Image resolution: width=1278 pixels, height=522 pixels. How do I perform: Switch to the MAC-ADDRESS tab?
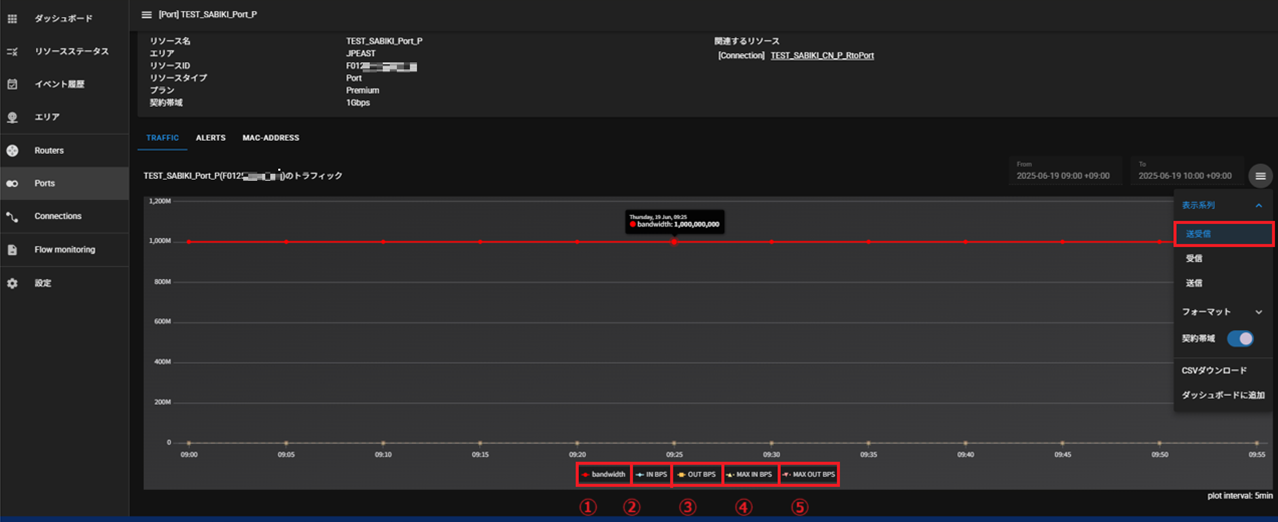270,138
